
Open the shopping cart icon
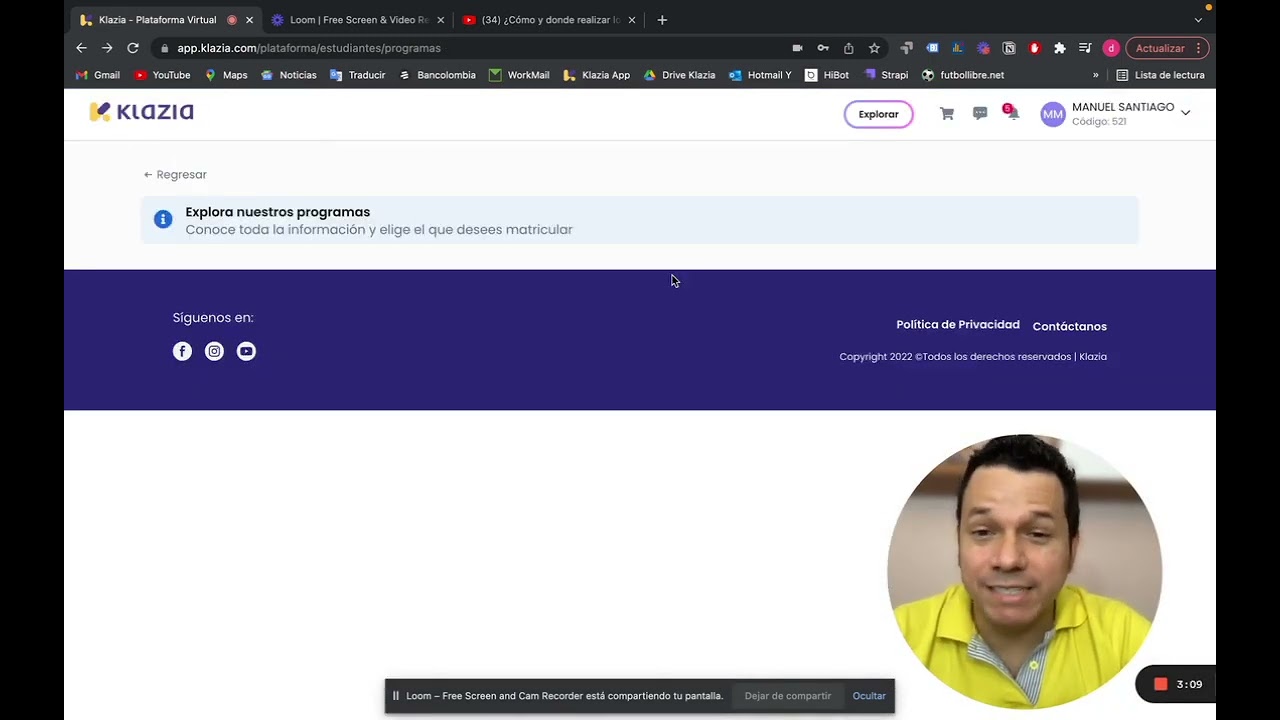click(946, 114)
